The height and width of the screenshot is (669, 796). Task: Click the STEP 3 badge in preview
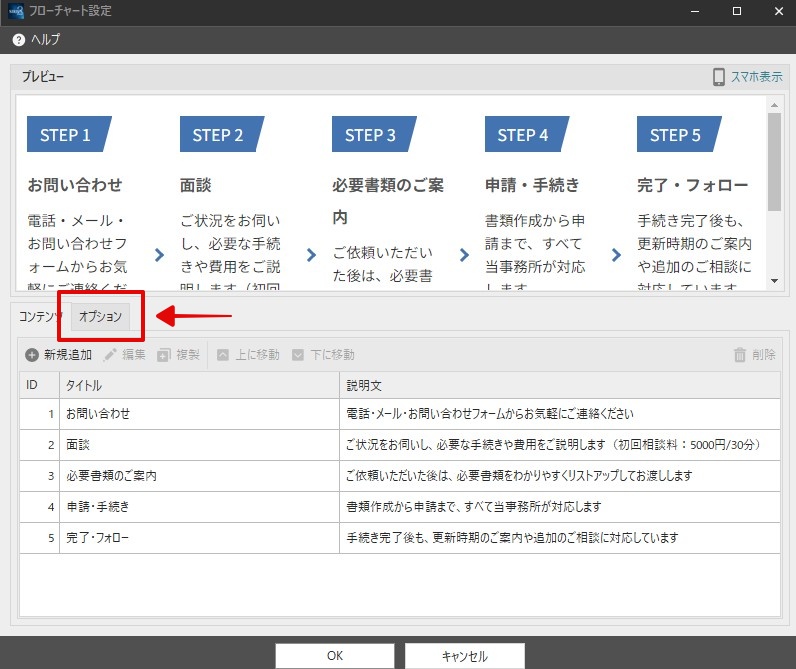coord(374,135)
